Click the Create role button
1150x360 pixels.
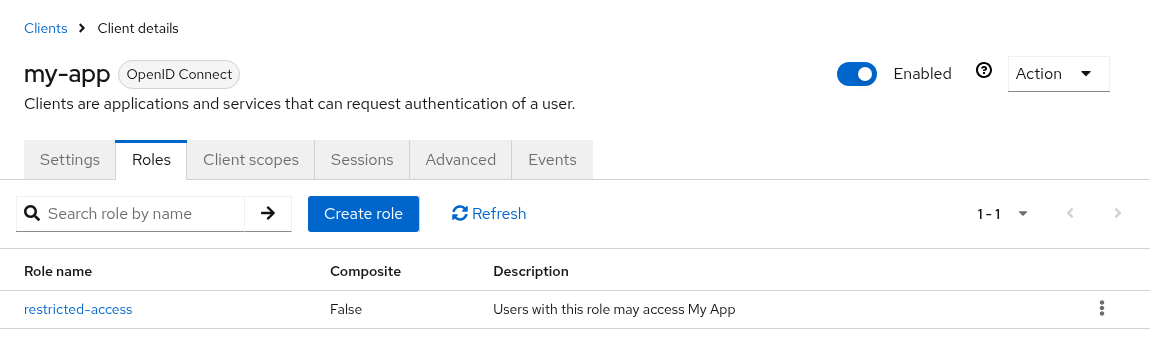point(363,213)
